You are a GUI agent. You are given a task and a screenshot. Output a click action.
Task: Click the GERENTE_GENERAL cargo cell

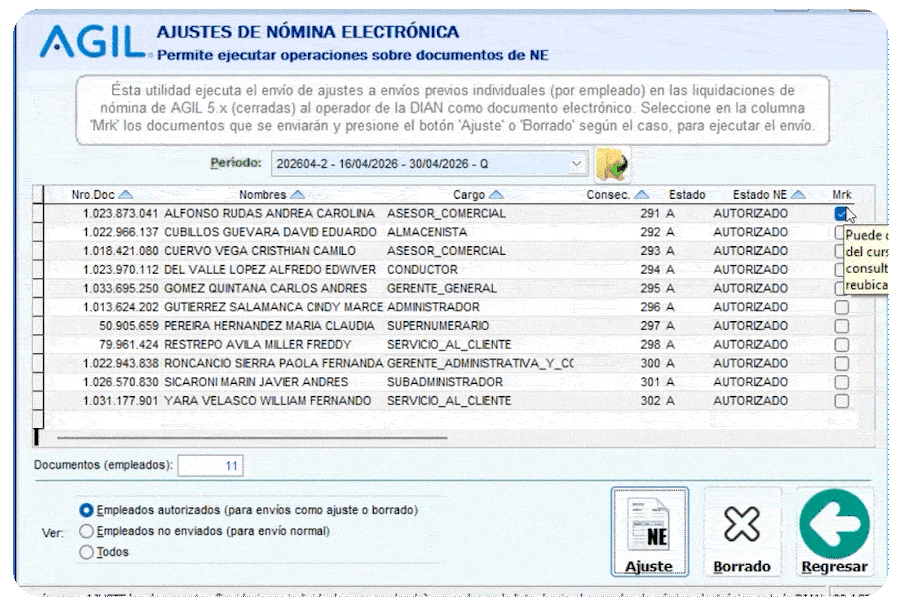point(442,288)
